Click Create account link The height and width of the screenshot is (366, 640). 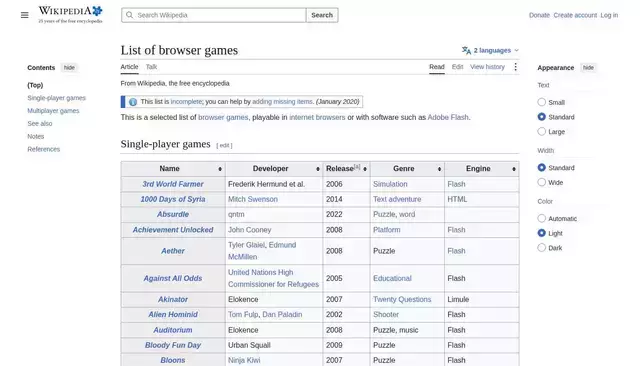point(575,15)
